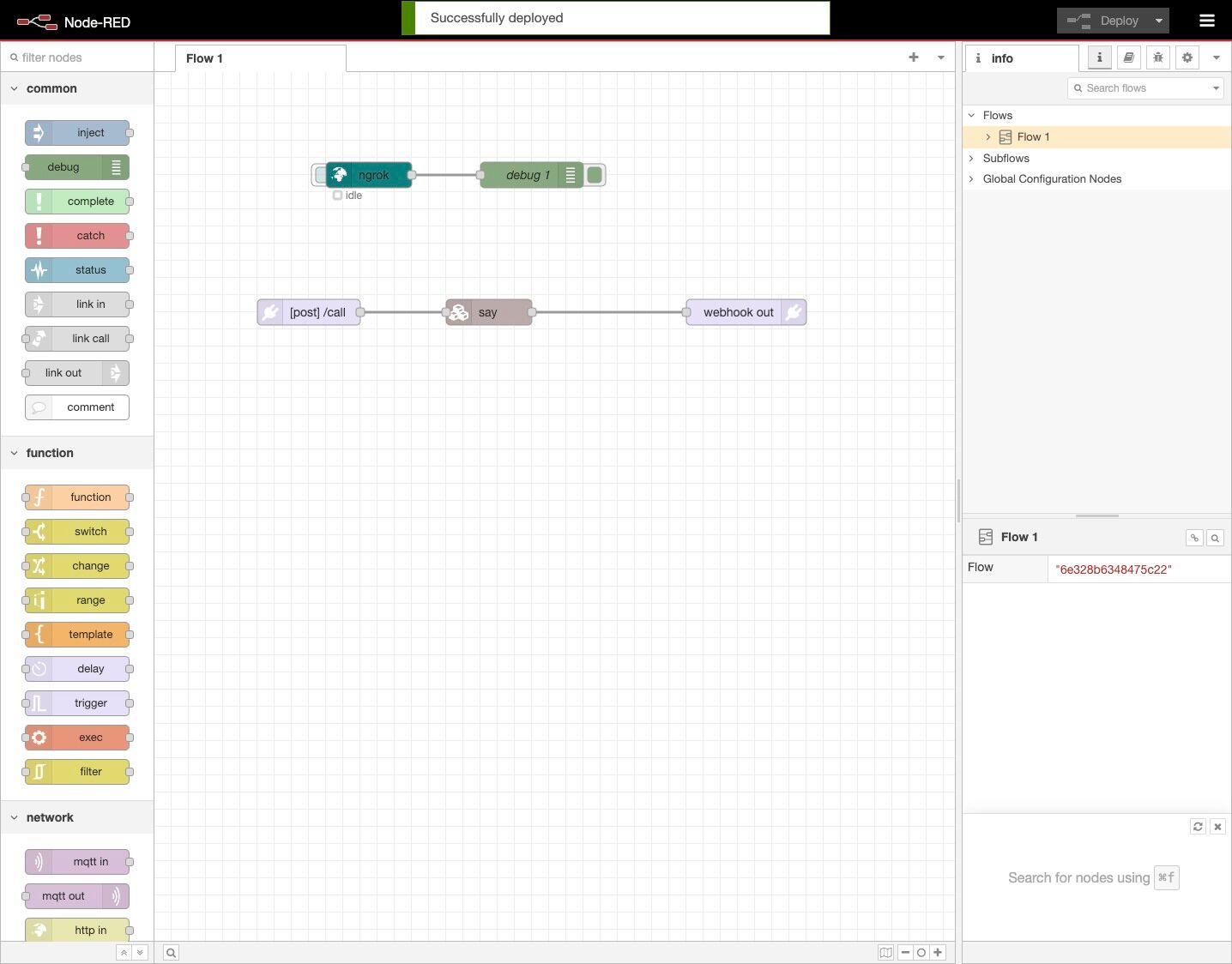Open the Deploy options dropdown arrow
The height and width of the screenshot is (964, 1232).
(1159, 21)
